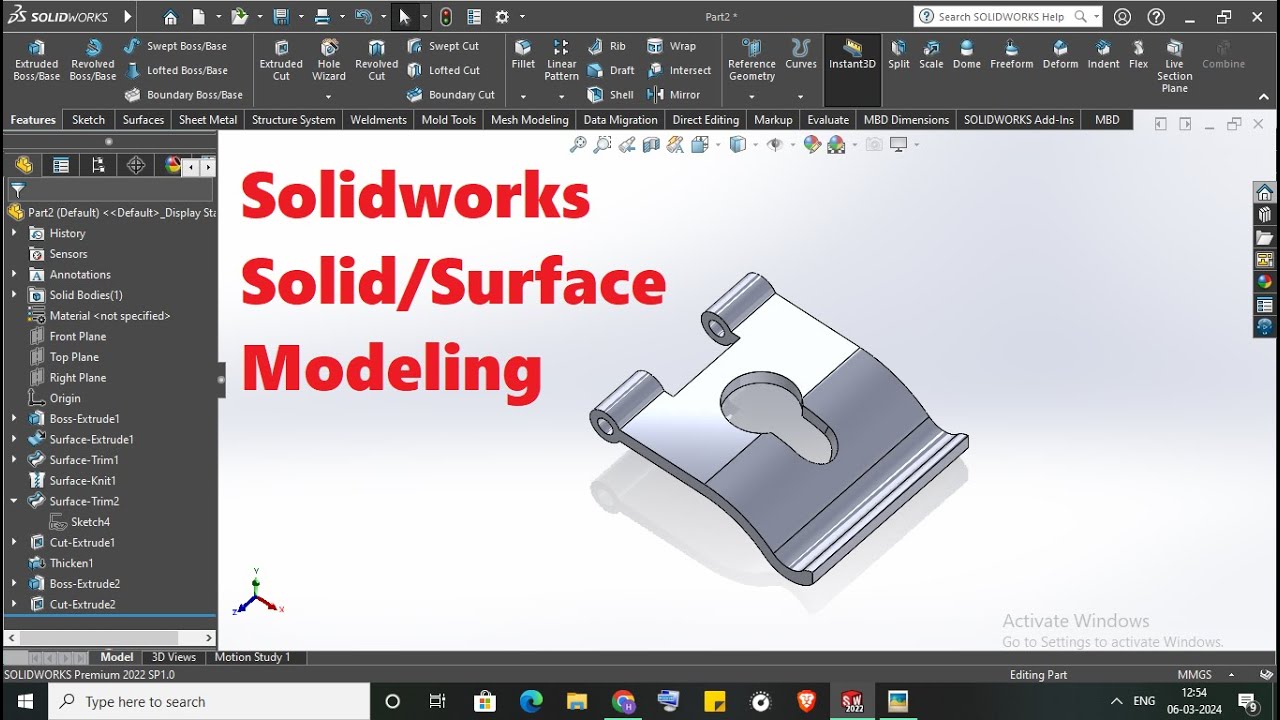Click the Intersect feature
This screenshot has height=720, width=1280.
pos(680,70)
